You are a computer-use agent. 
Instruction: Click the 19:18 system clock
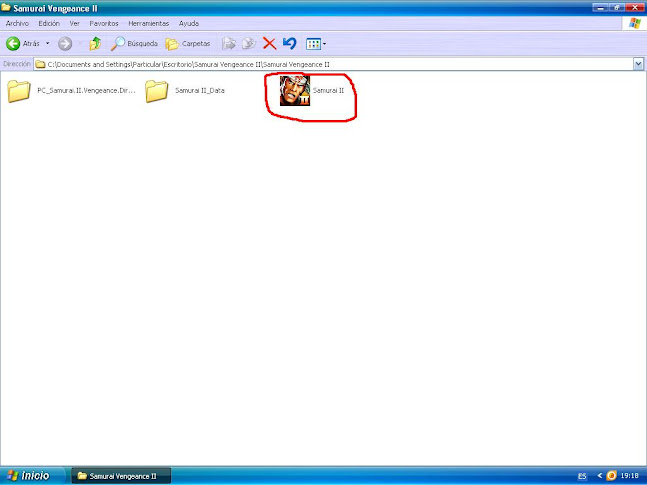click(x=630, y=476)
